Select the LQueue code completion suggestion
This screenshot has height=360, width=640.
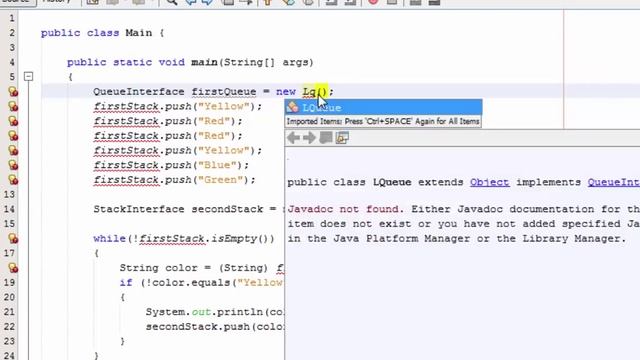(x=383, y=107)
